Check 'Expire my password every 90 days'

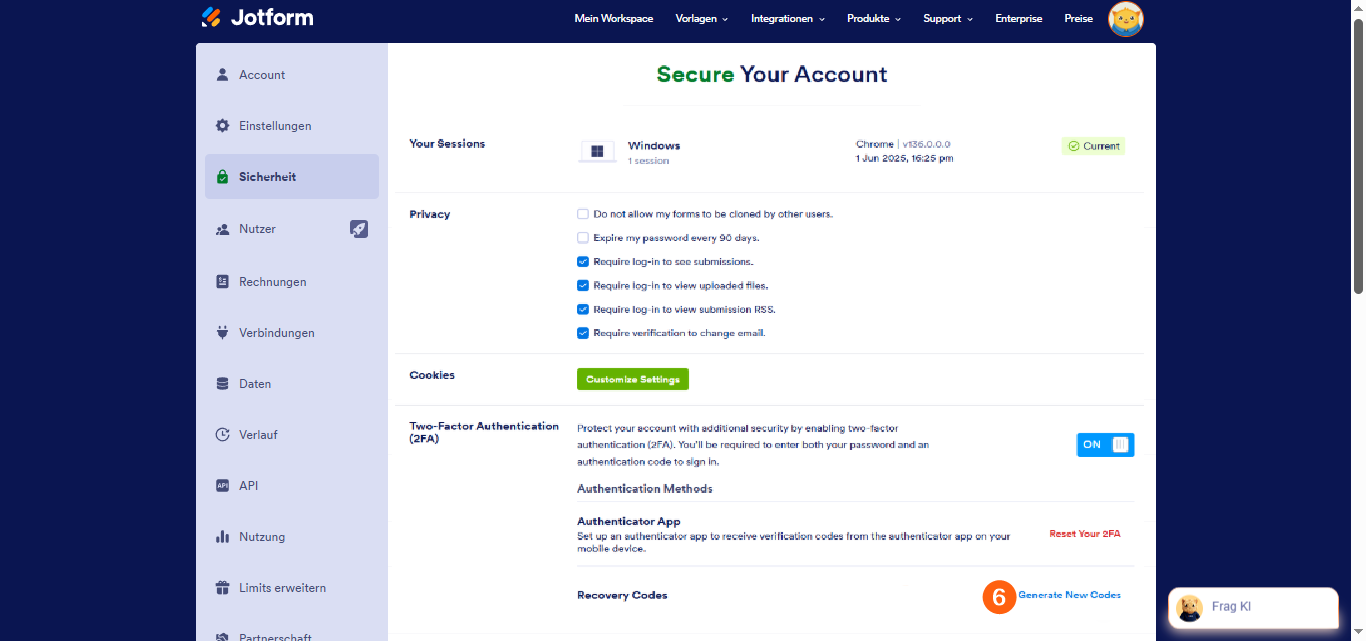tap(583, 238)
